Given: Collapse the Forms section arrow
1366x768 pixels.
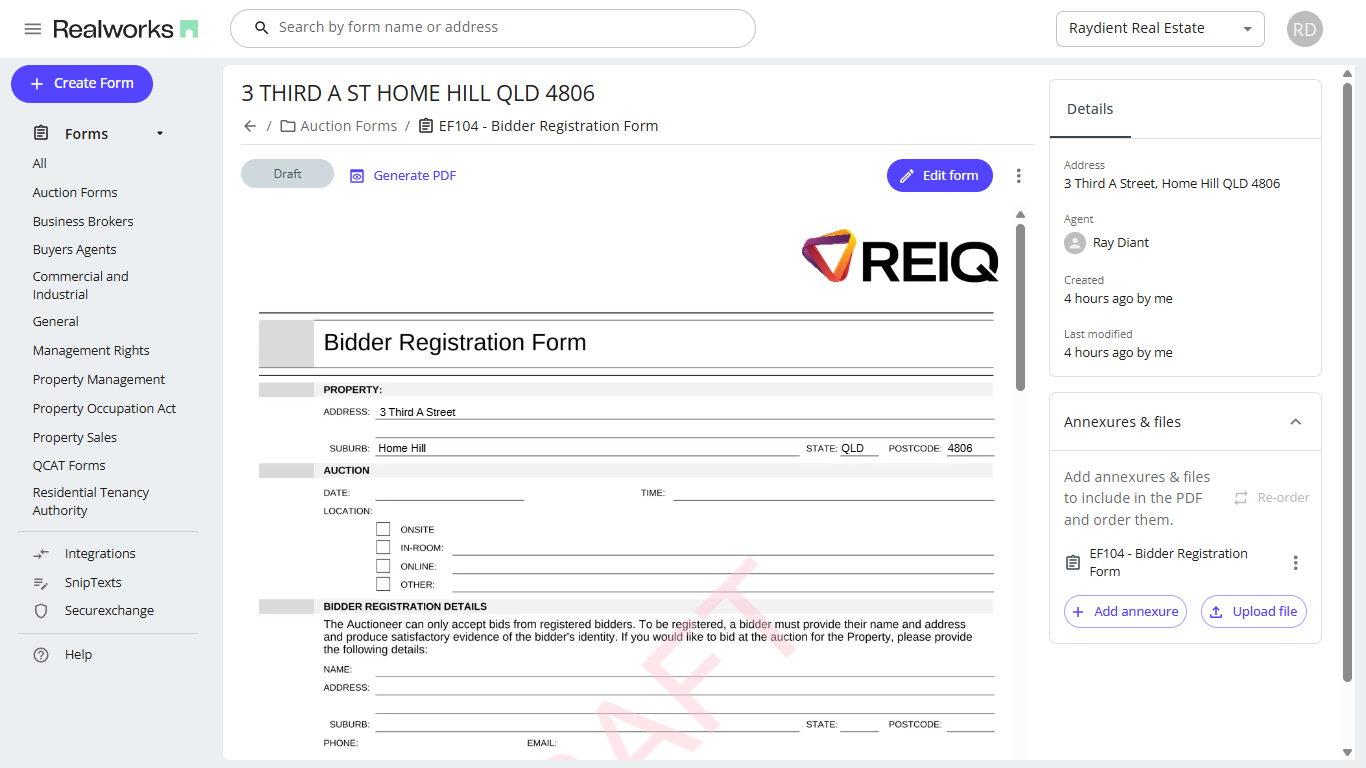Looking at the screenshot, I should click(160, 134).
